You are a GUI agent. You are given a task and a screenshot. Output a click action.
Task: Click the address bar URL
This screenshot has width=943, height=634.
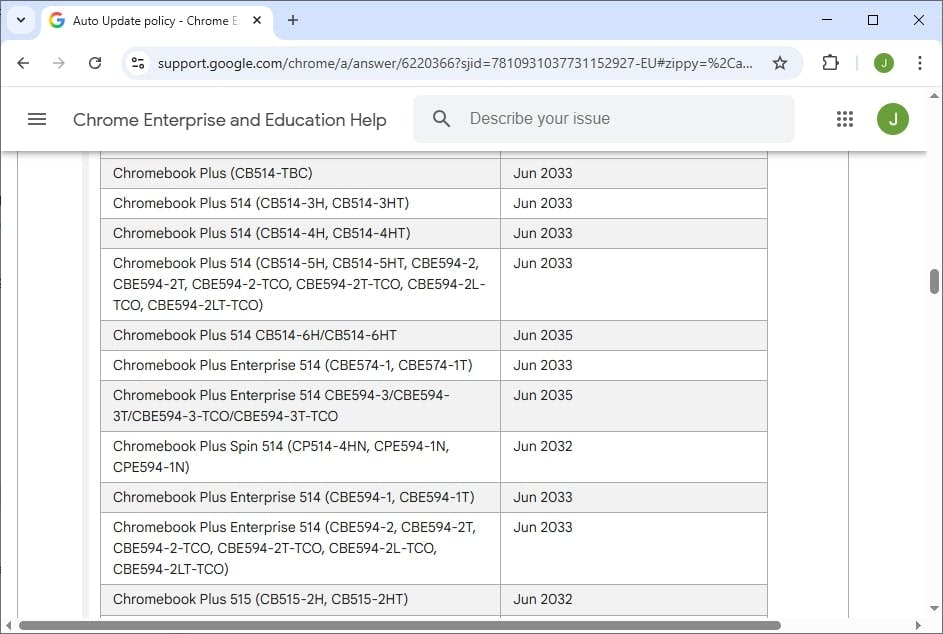click(x=450, y=63)
